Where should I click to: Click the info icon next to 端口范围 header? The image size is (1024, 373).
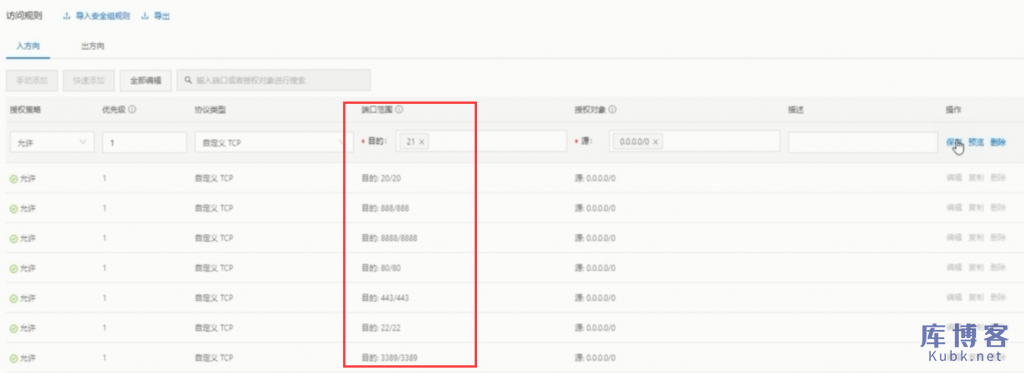tap(399, 110)
